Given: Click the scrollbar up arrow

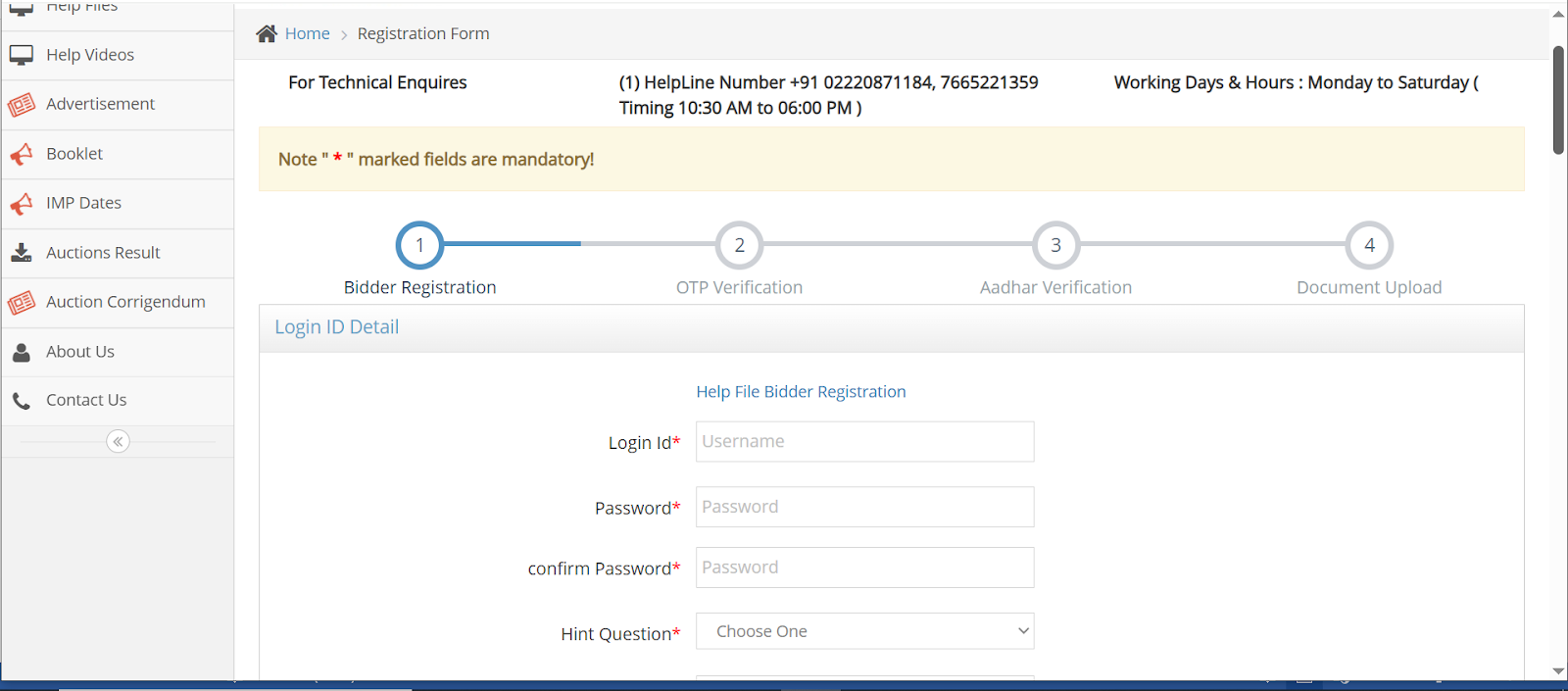Looking at the screenshot, I should [x=1558, y=15].
